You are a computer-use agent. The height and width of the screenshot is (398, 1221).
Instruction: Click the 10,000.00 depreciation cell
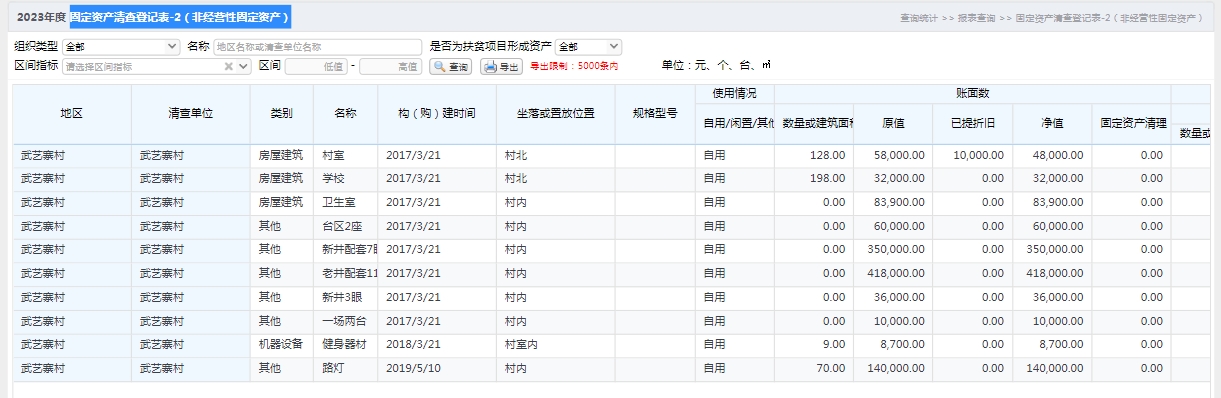coord(972,155)
